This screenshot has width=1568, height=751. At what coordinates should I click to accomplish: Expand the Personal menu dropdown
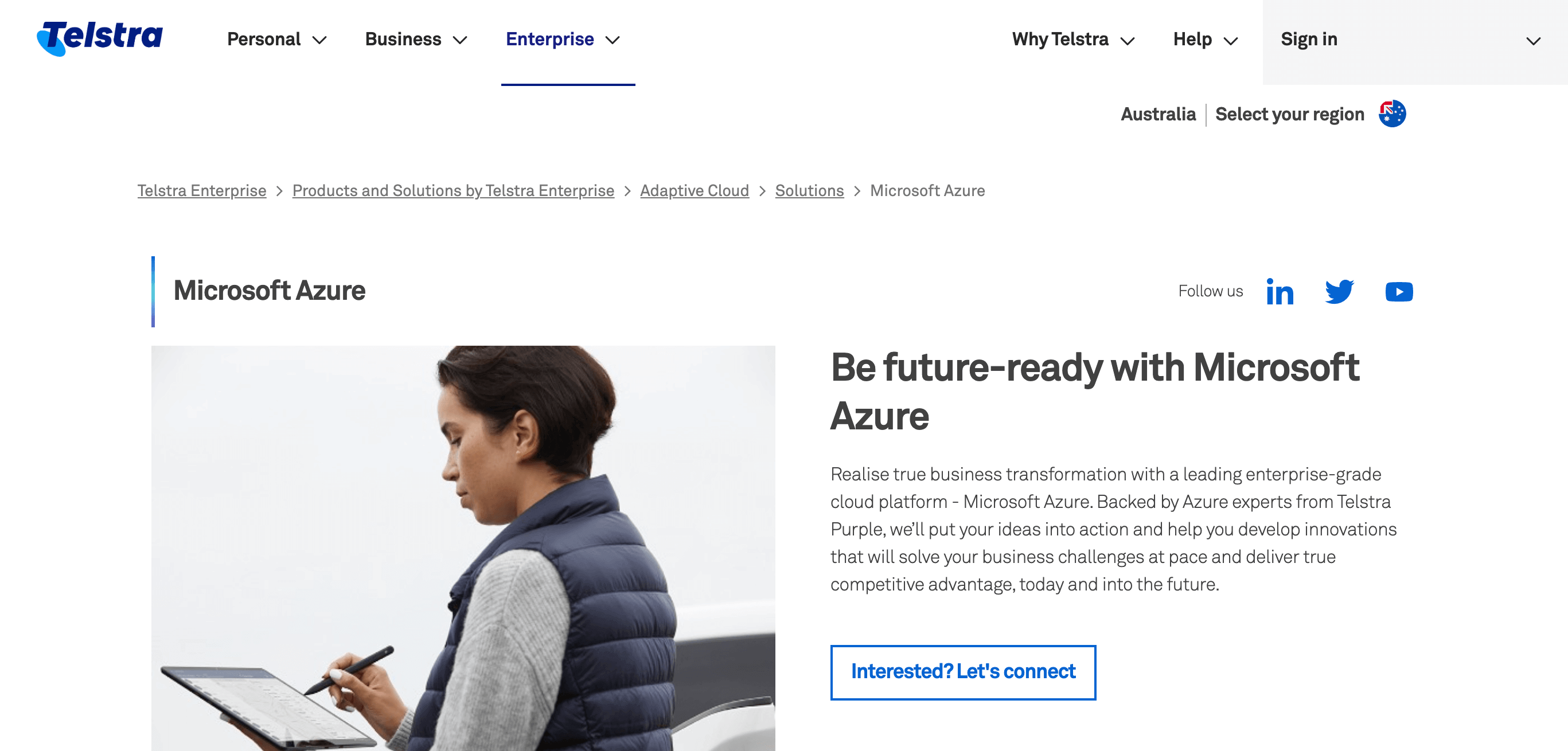click(275, 39)
